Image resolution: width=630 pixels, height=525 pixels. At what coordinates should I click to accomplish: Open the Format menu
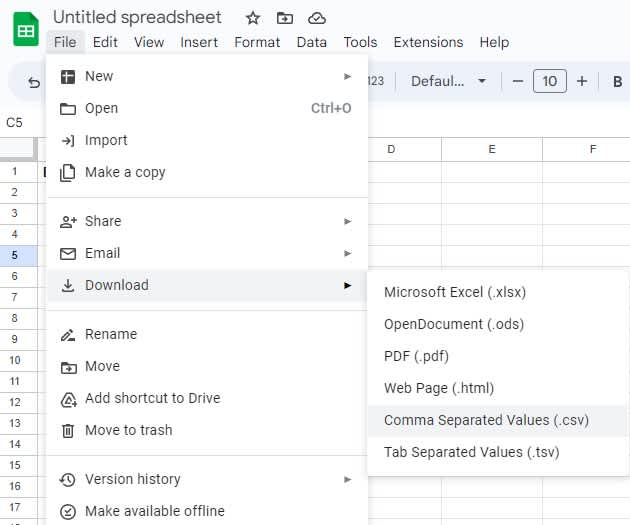[257, 42]
